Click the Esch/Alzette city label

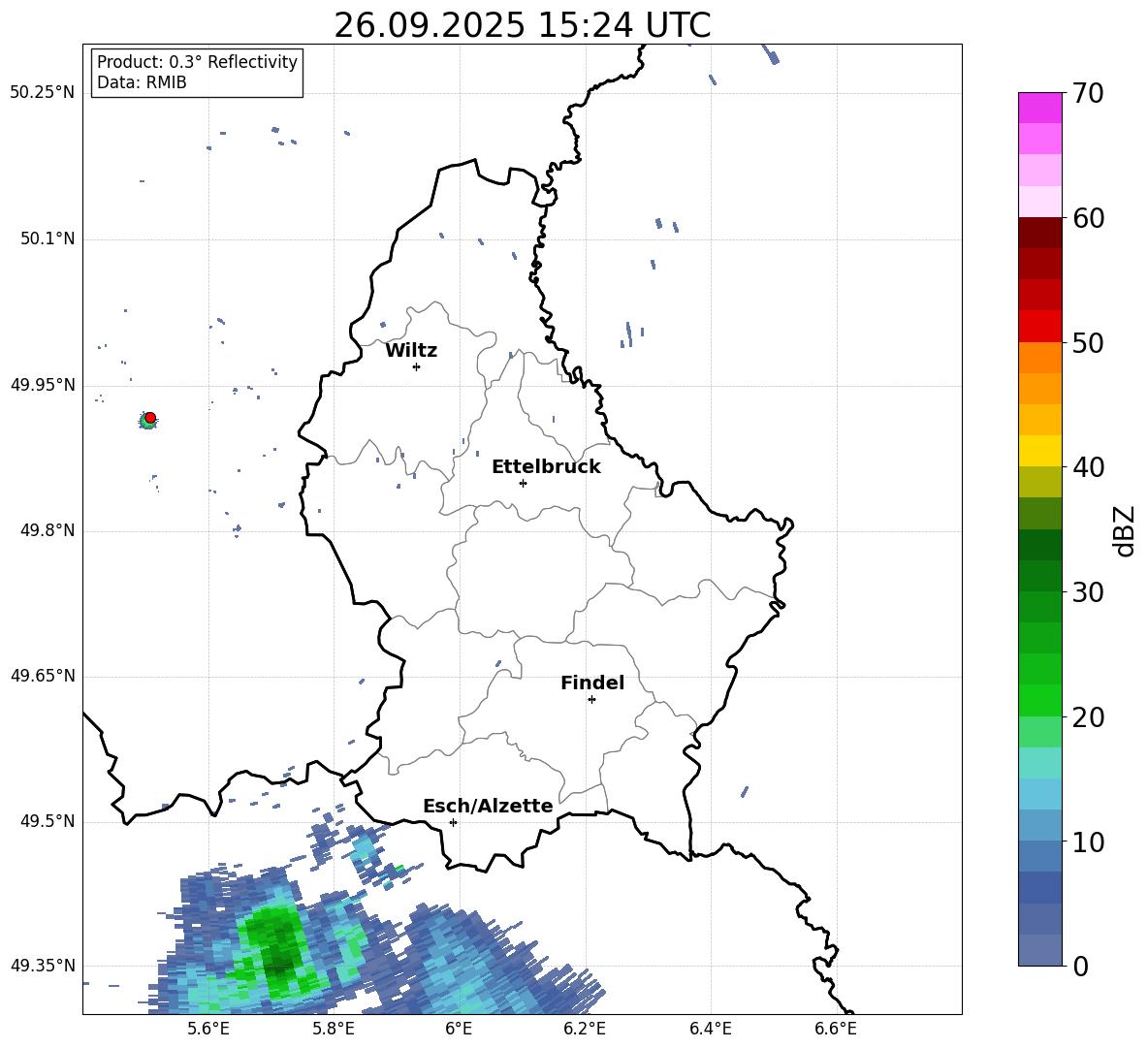point(488,806)
